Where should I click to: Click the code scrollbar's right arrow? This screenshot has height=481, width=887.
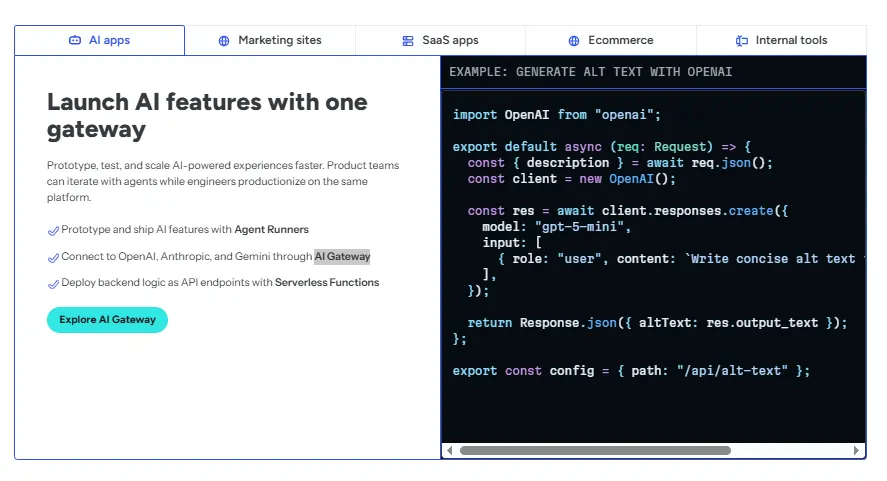pyautogui.click(x=856, y=450)
